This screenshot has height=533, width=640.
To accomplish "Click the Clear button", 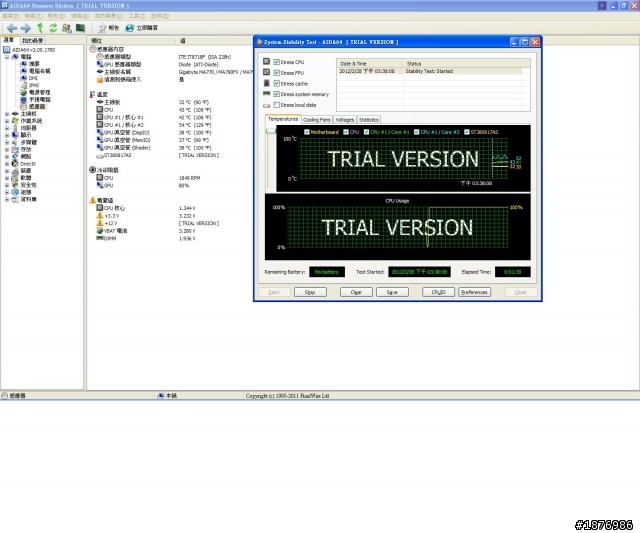I will tap(356, 292).
